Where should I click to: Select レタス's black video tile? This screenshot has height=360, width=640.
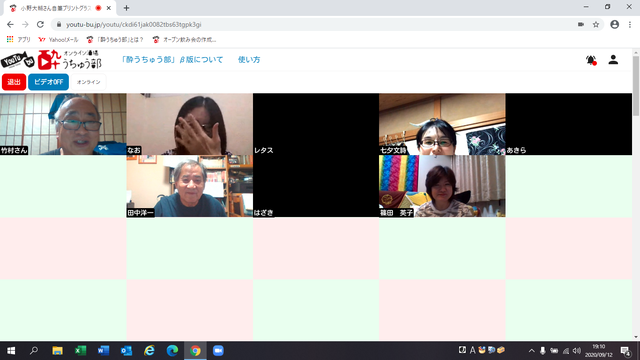tap(316, 124)
